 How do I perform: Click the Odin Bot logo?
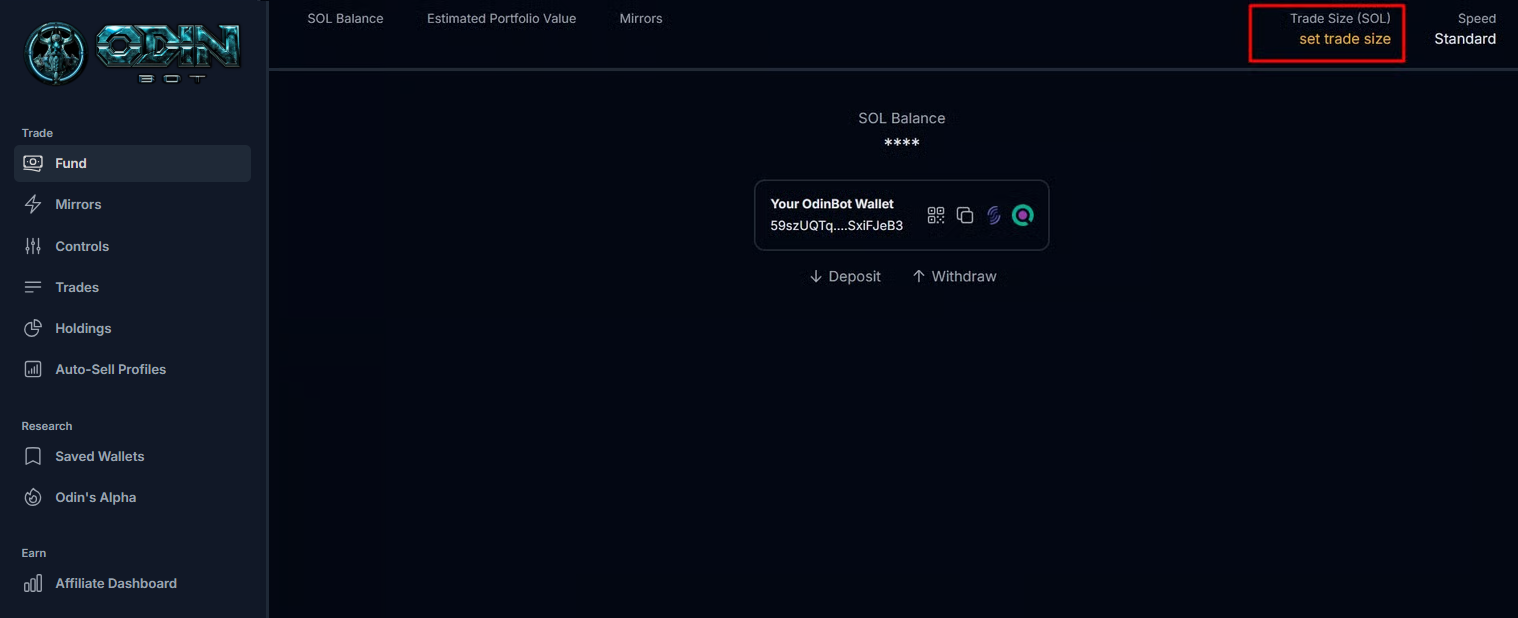click(133, 53)
